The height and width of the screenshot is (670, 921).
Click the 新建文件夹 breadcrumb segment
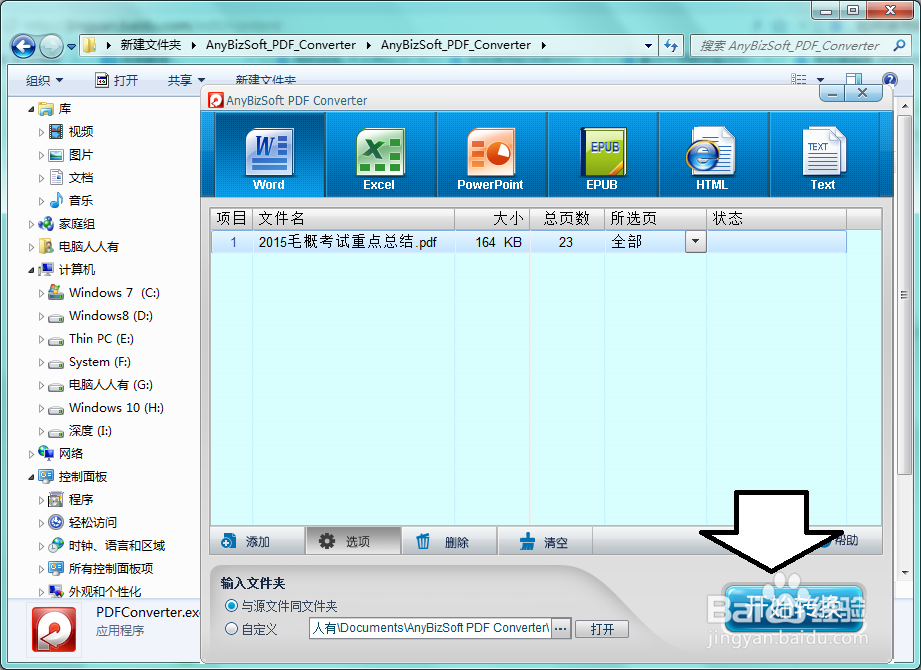click(150, 45)
